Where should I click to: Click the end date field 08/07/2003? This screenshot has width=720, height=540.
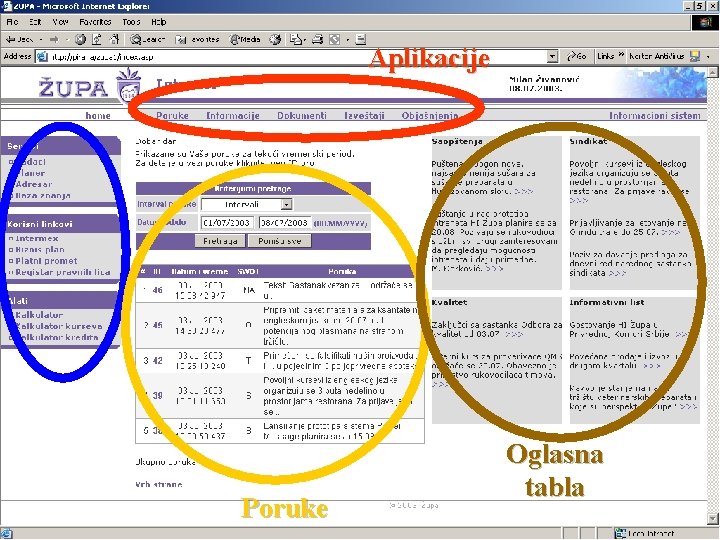point(285,223)
